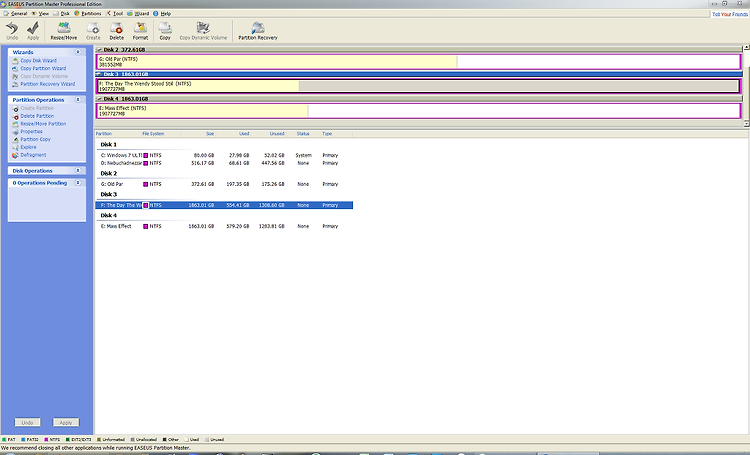Click the disk map scrollbar up arrow
This screenshot has height=455, width=750.
pos(746,48)
